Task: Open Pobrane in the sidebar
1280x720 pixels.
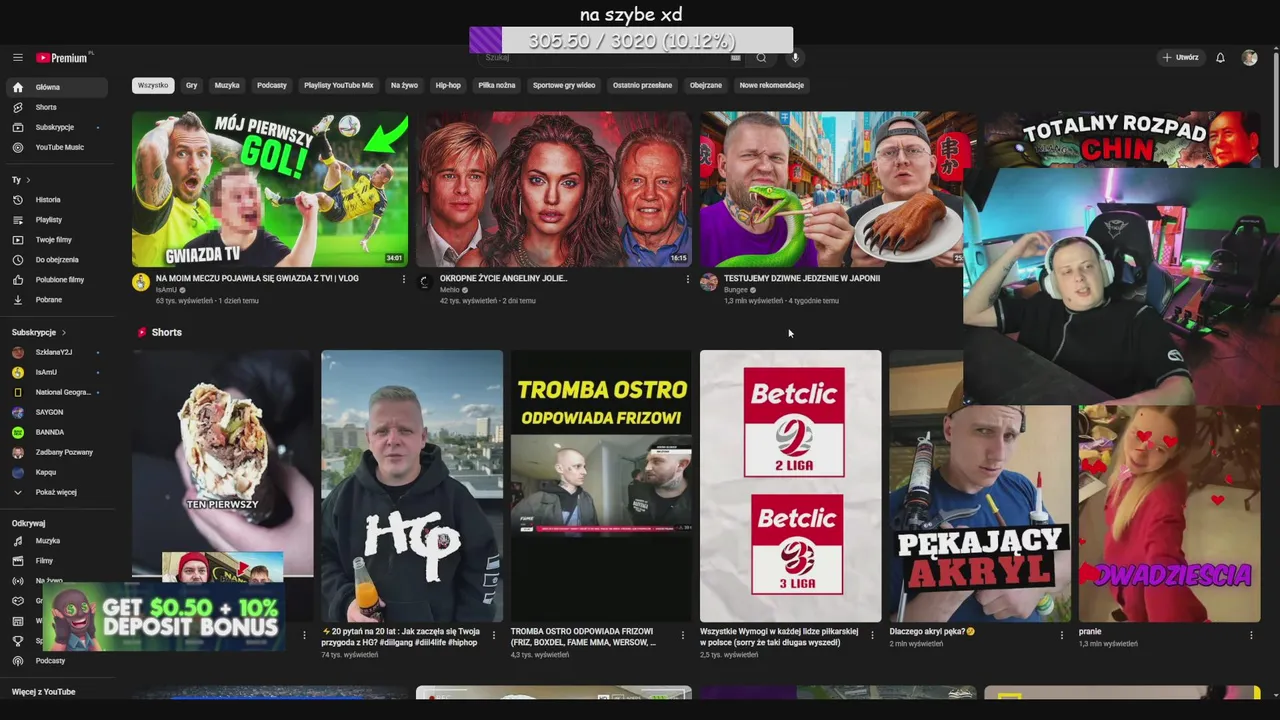Action: pos(57,300)
